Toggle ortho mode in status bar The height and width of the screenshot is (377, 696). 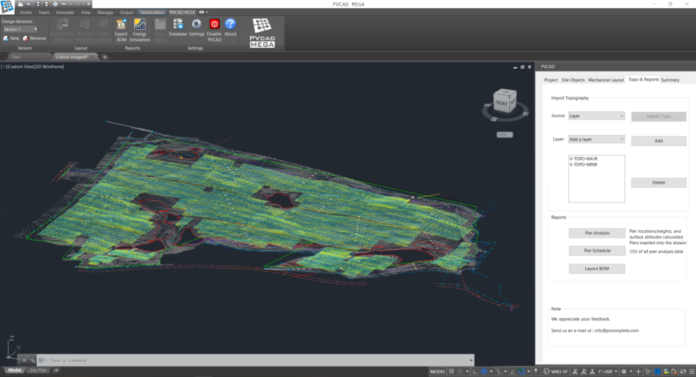point(475,372)
